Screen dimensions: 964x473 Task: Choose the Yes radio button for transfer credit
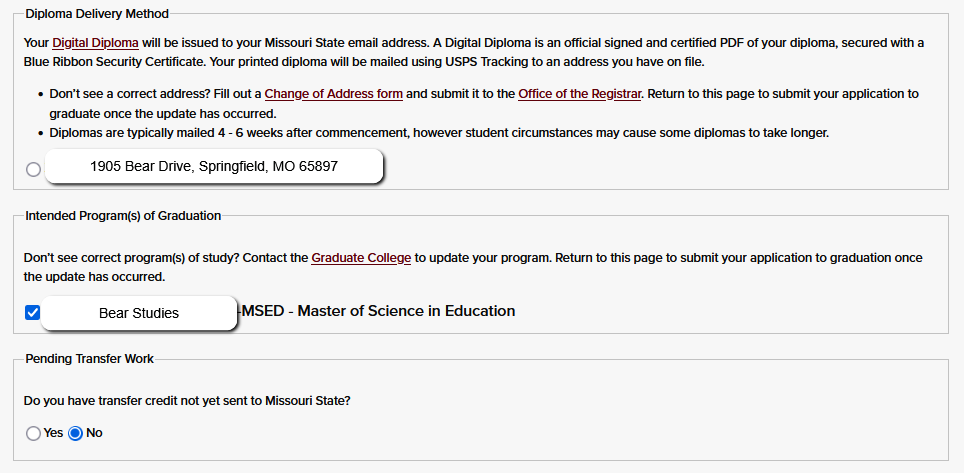coord(33,433)
